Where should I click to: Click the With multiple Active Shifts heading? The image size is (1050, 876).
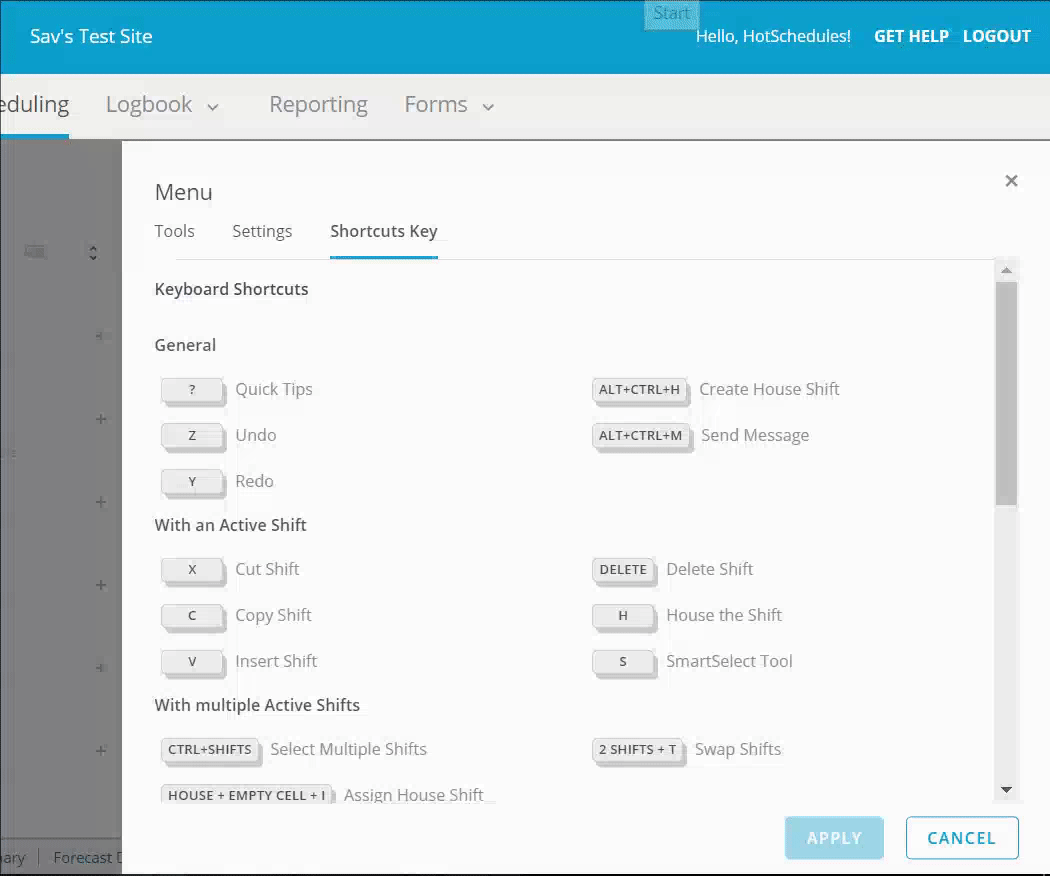[x=257, y=705]
